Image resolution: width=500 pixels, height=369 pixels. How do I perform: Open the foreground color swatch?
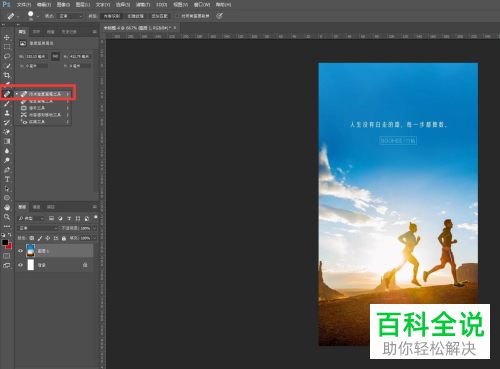[5, 243]
